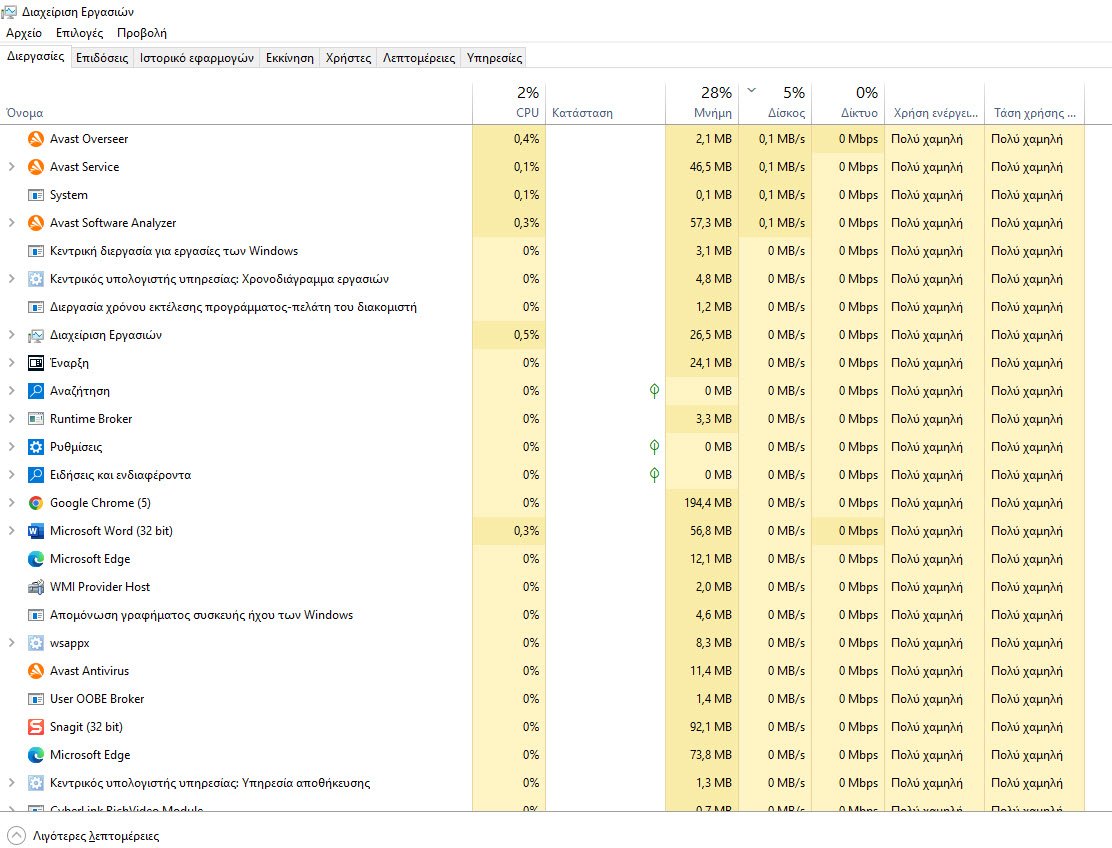Sort by Χρήση ενέργειας column header
1112x848 pixels.
tap(935, 103)
